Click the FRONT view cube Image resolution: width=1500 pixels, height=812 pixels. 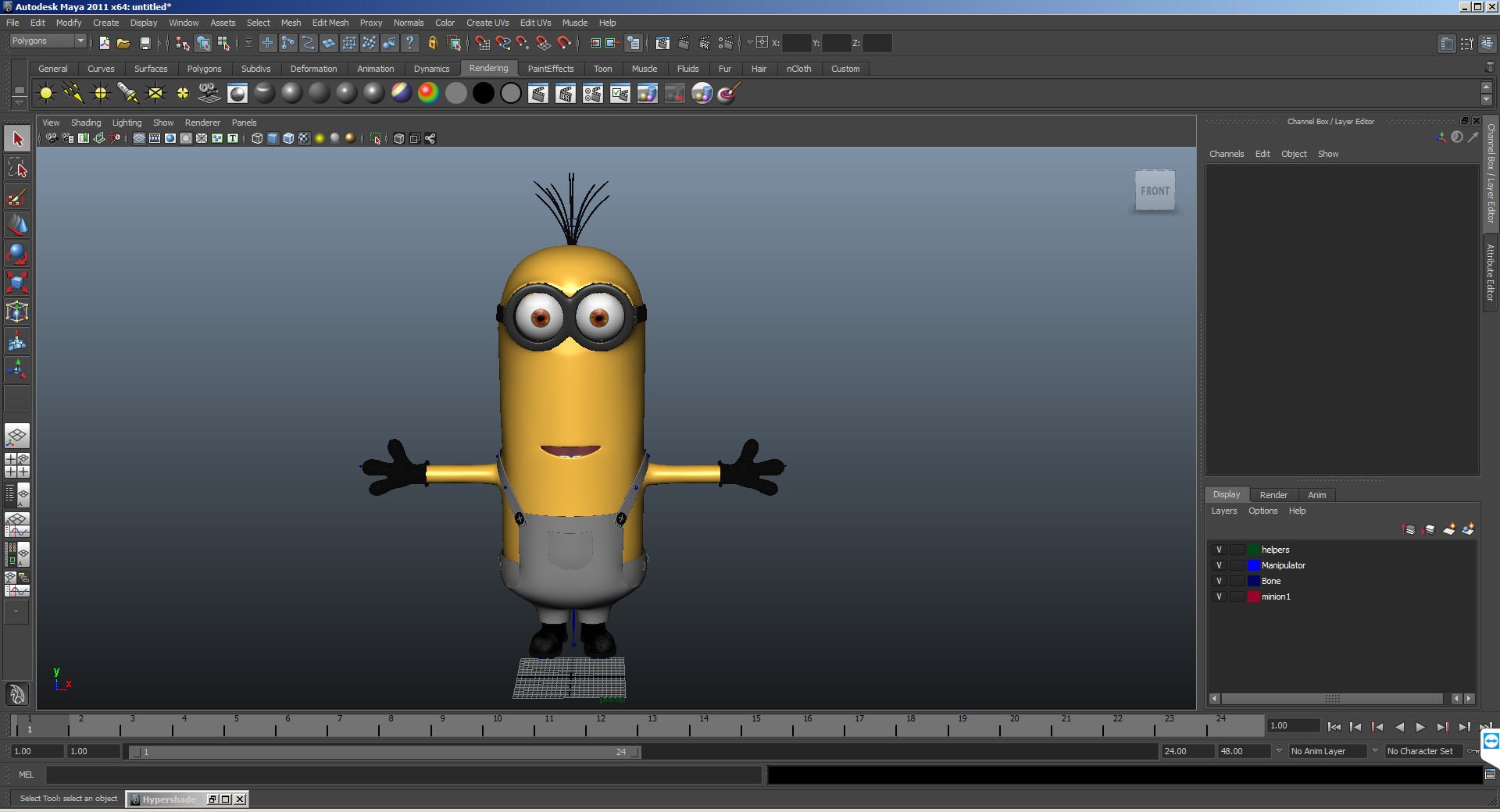[1155, 191]
